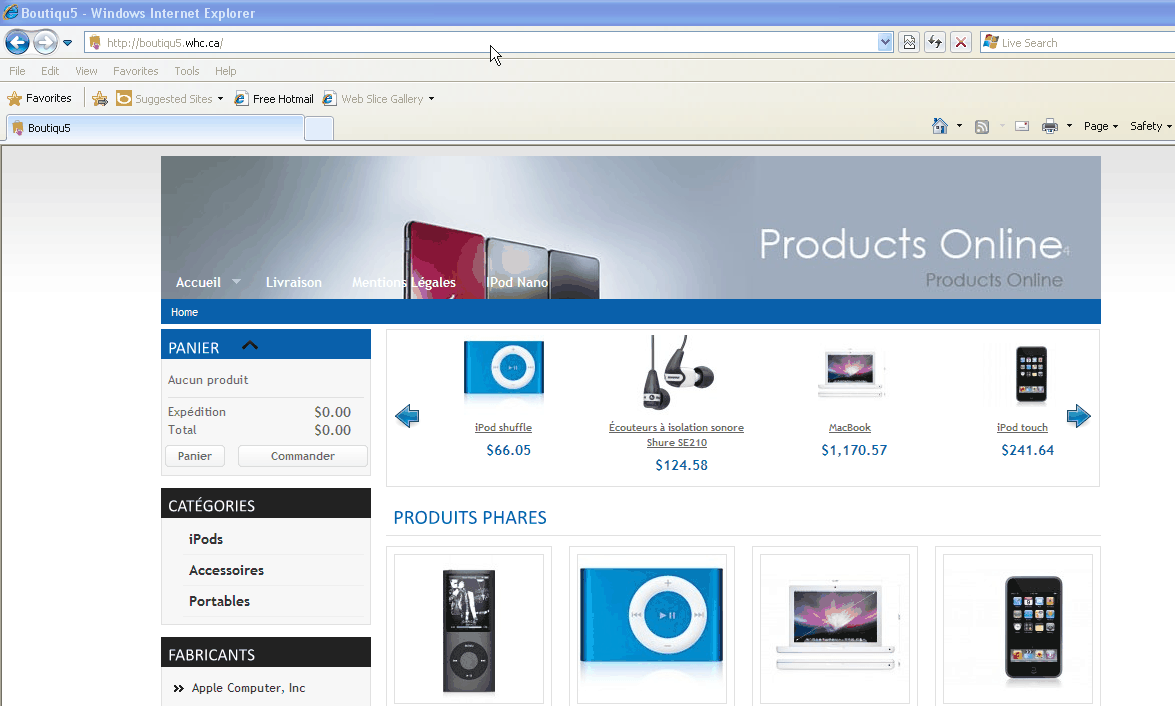
Task: Open the Tools menu
Action: coord(187,71)
